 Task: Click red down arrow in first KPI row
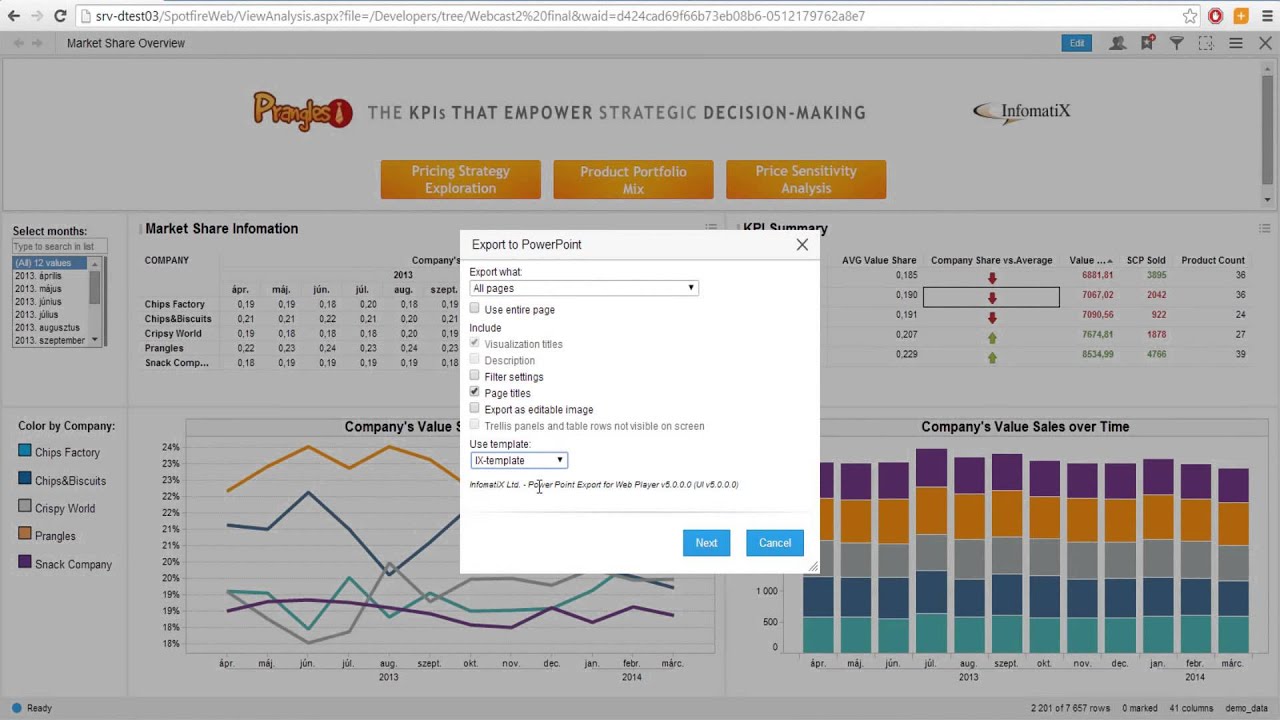(x=992, y=277)
